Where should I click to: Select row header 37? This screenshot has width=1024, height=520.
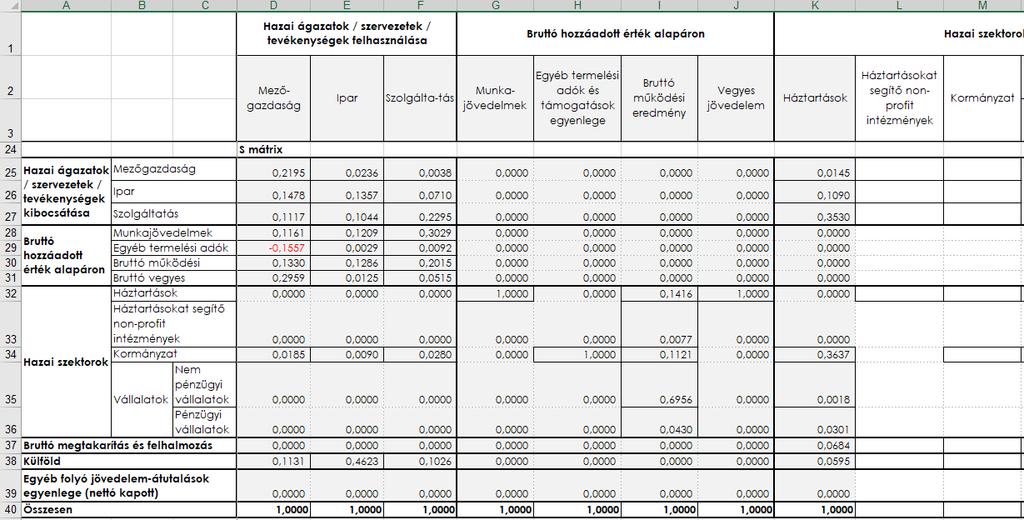(10, 446)
